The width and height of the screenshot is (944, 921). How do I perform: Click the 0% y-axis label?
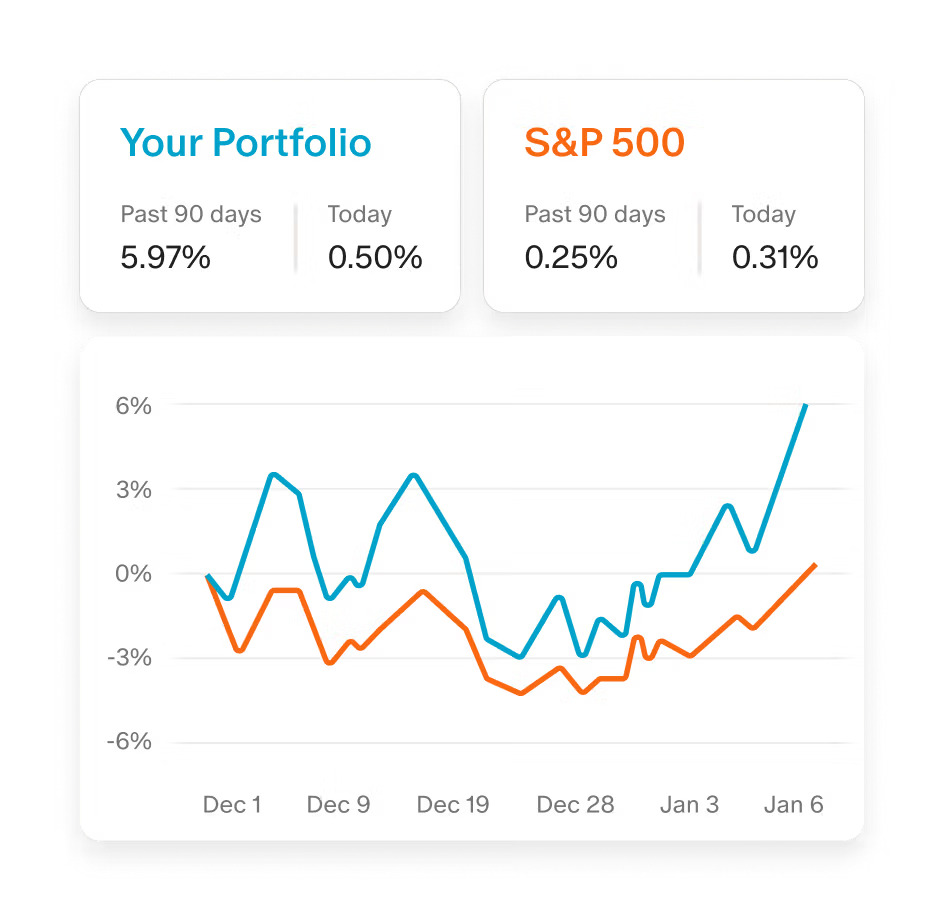(x=133, y=574)
